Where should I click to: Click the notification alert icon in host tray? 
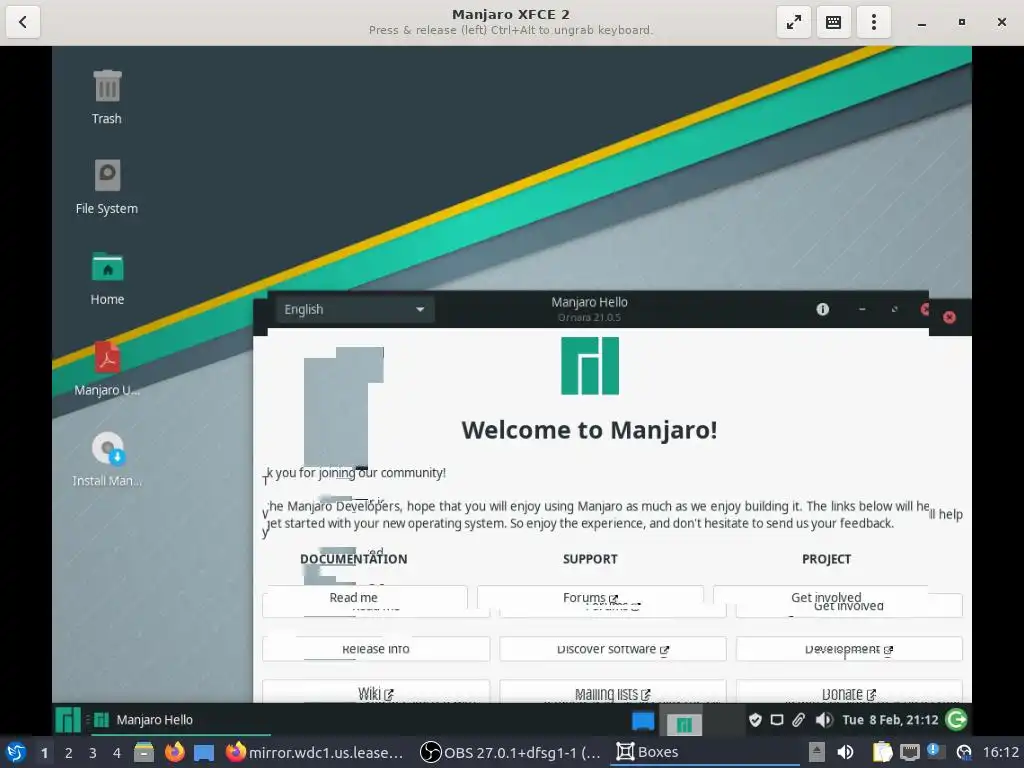pos(934,751)
